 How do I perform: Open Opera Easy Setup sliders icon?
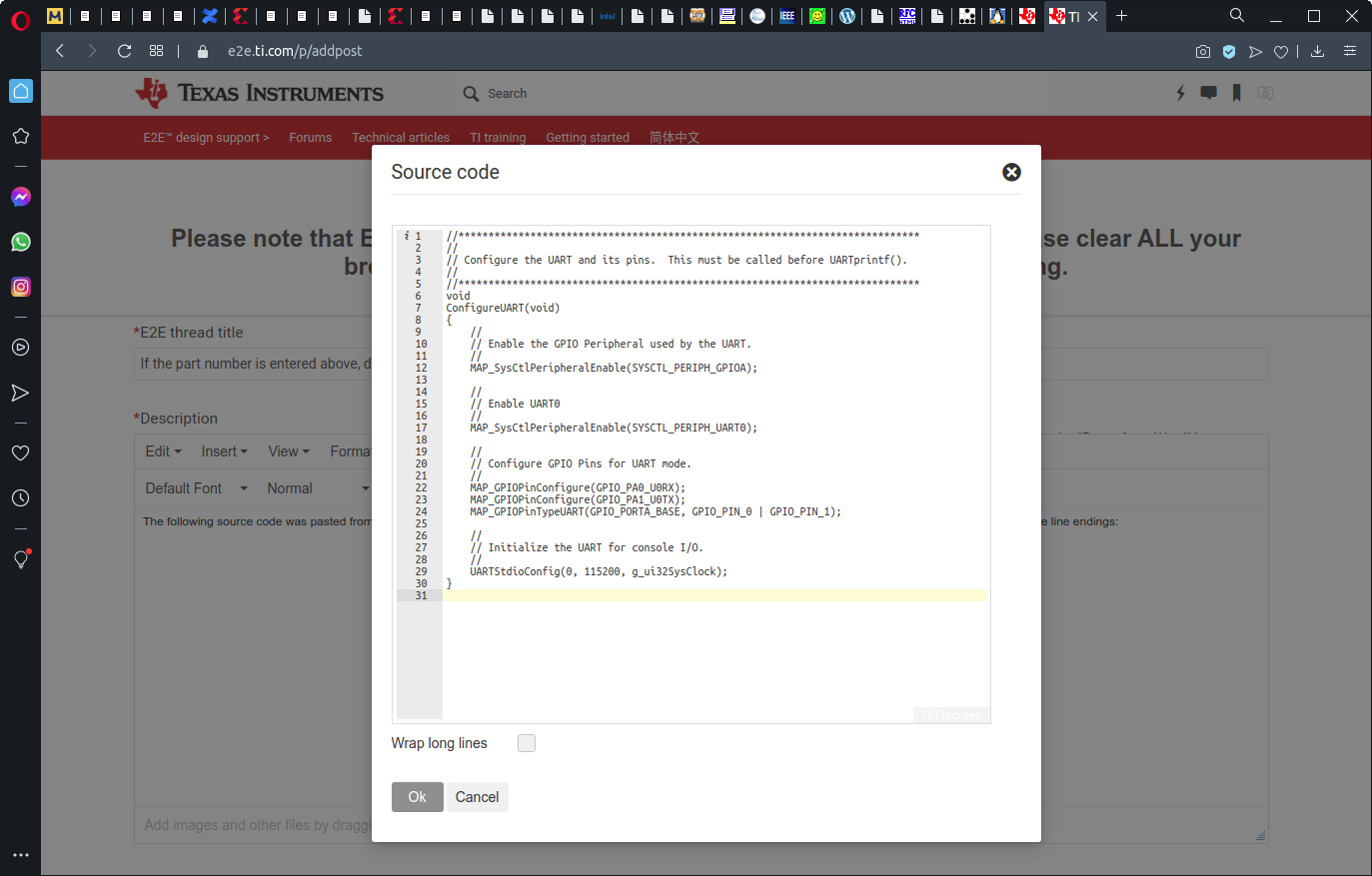coord(1350,51)
